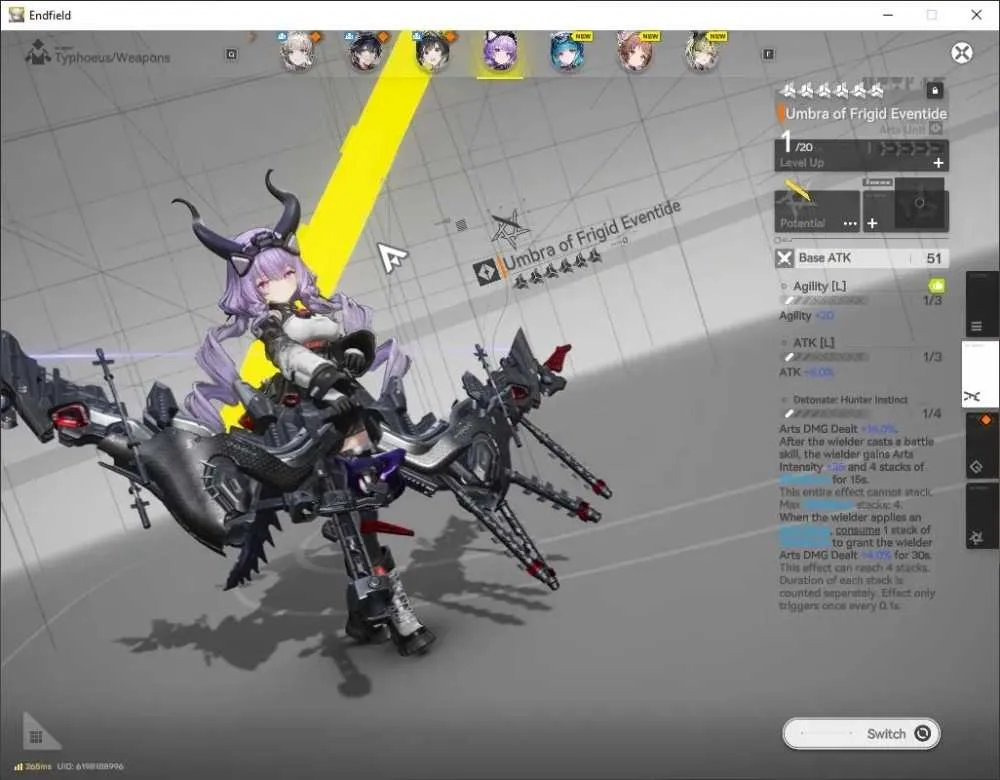
Task: Expand the Agility [L] skill entry
Action: click(820, 286)
